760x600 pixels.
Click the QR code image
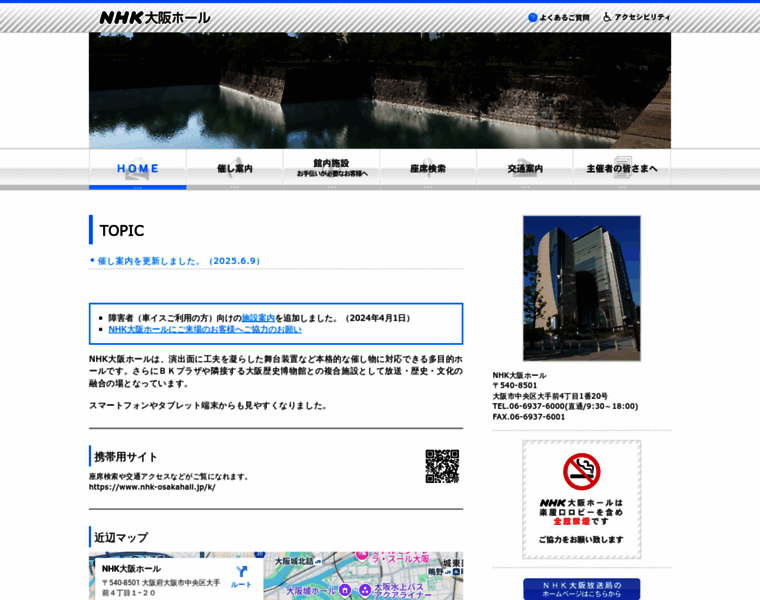point(442,466)
